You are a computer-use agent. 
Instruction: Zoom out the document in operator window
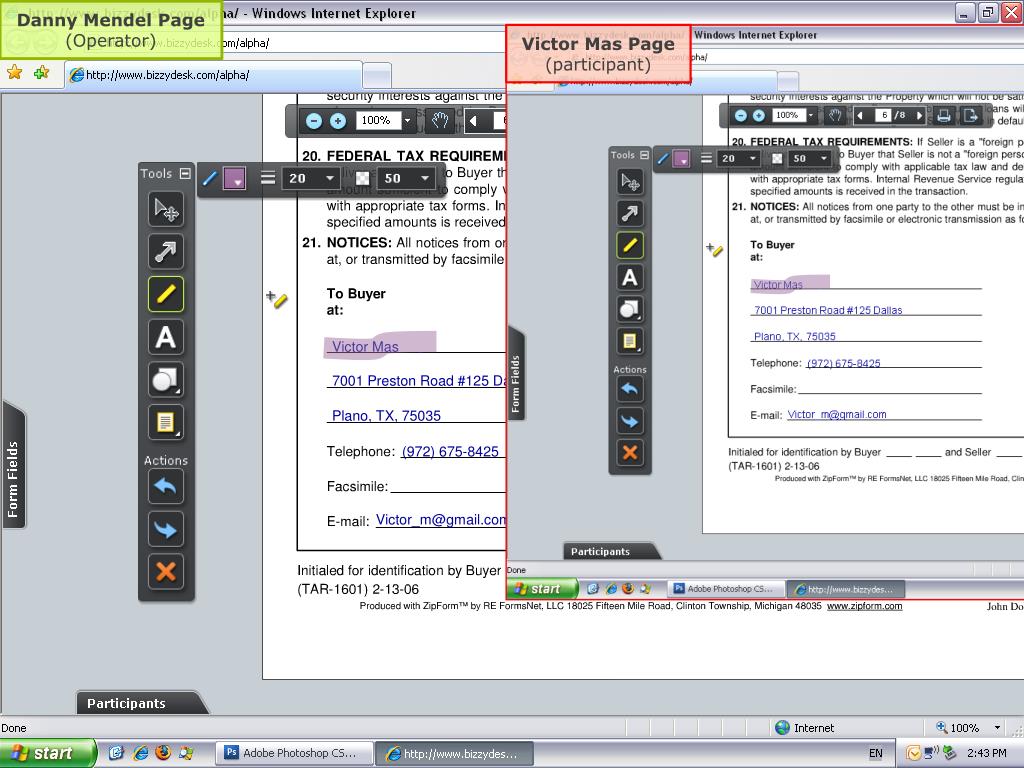(x=314, y=121)
